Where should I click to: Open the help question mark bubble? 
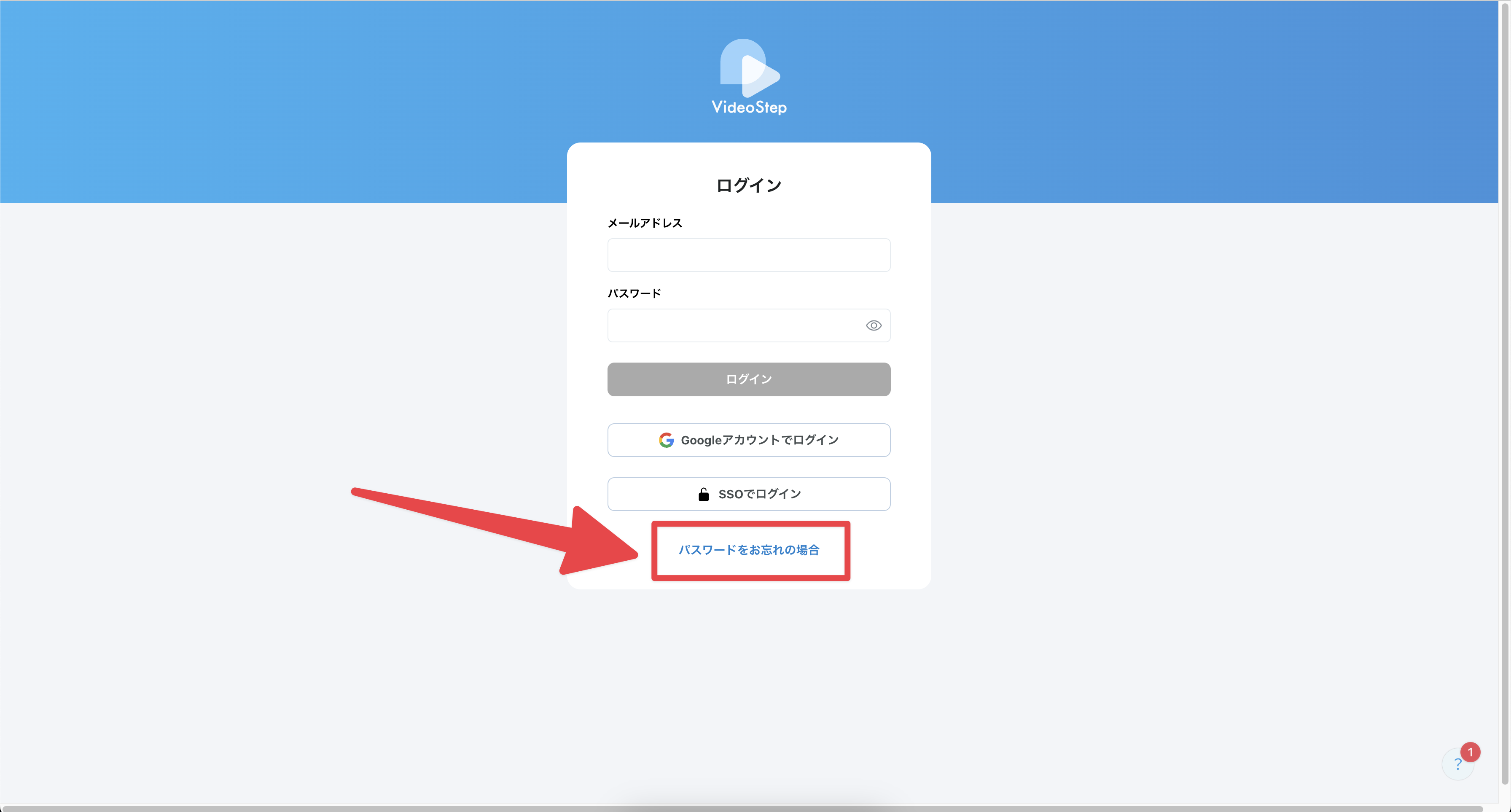tap(1457, 764)
